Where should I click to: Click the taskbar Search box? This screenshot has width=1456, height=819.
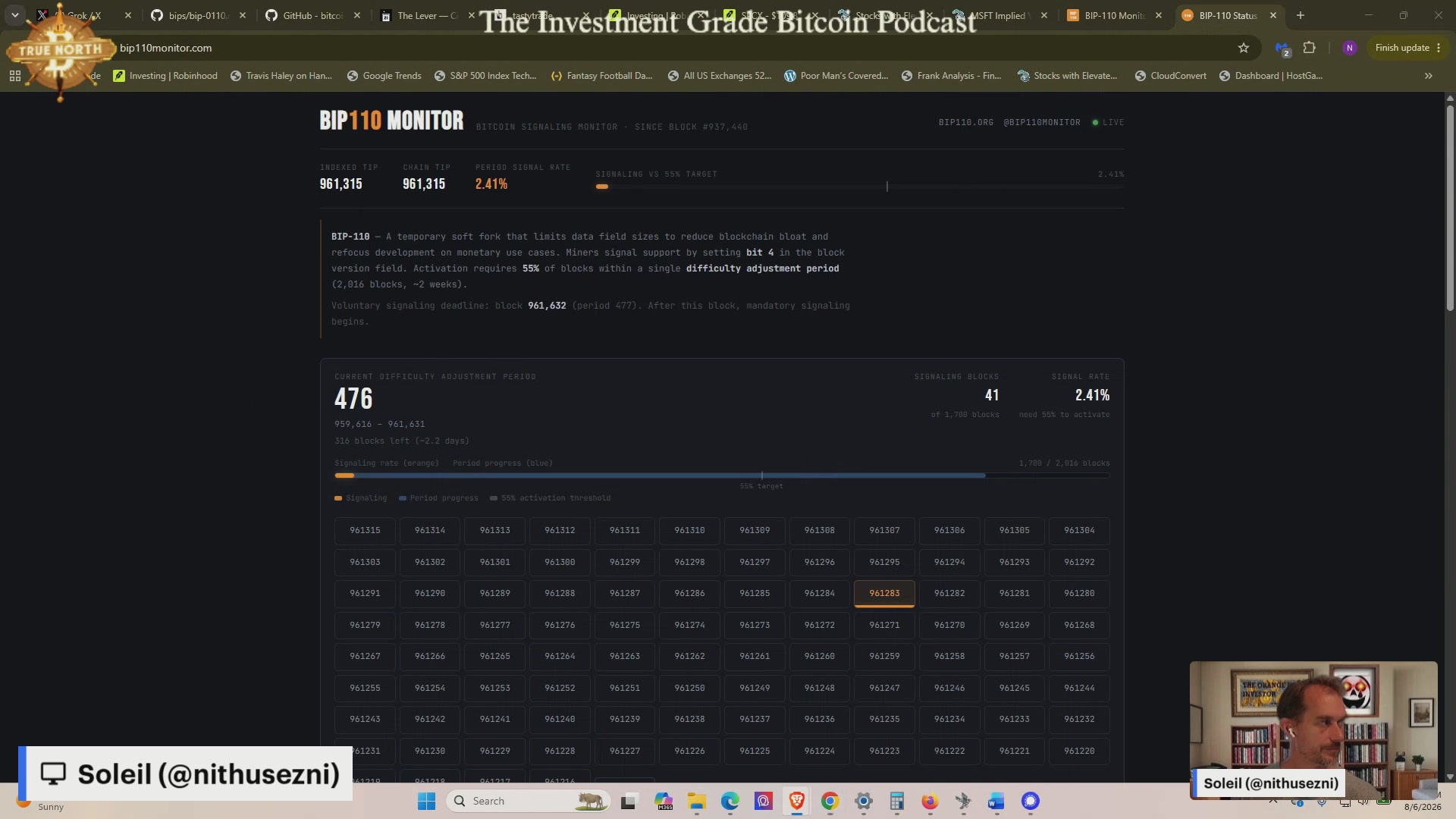(x=530, y=801)
